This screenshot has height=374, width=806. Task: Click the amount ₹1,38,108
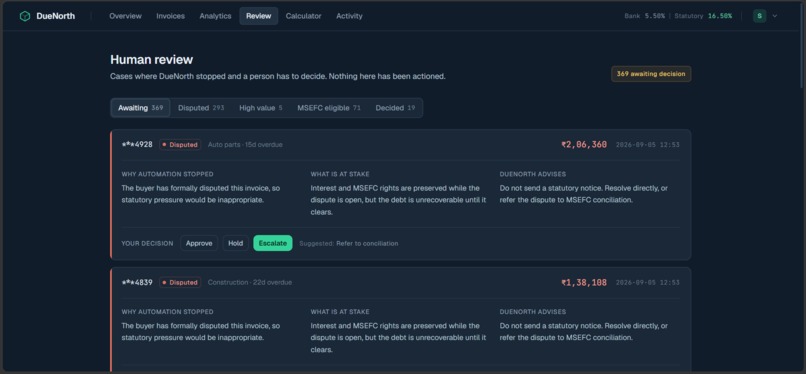pos(584,283)
